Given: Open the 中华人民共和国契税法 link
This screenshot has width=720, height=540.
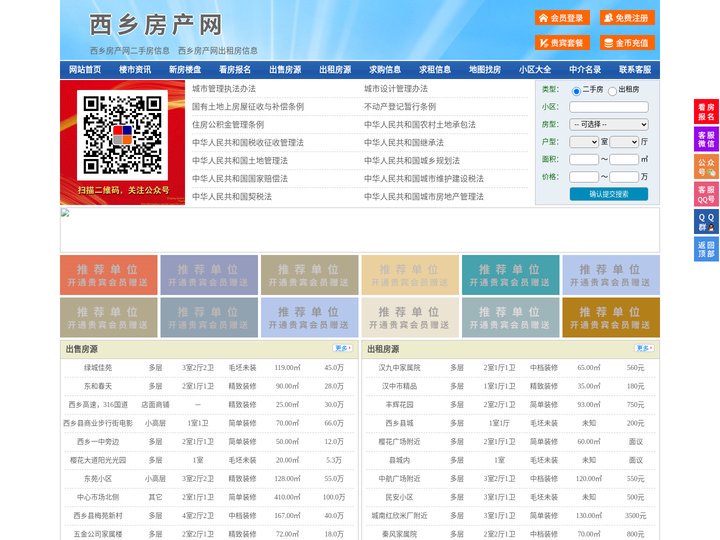Looking at the screenshot, I should 232,197.
